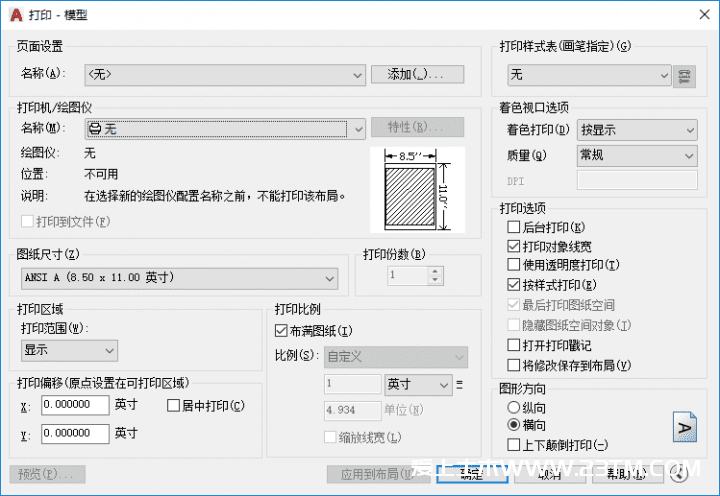720x496 pixels.
Task: Toggle 最后打印图纸空间 checkbox
Action: pyautogui.click(x=513, y=304)
